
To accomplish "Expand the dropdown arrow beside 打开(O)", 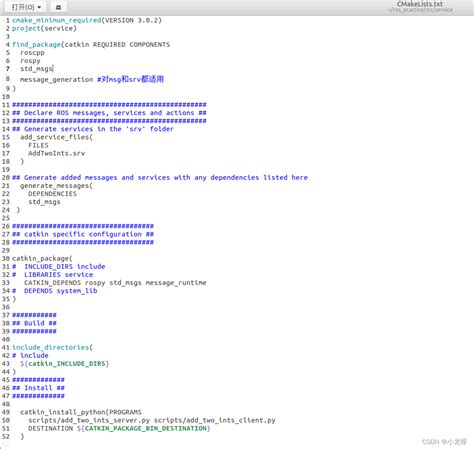I will 39,7.
